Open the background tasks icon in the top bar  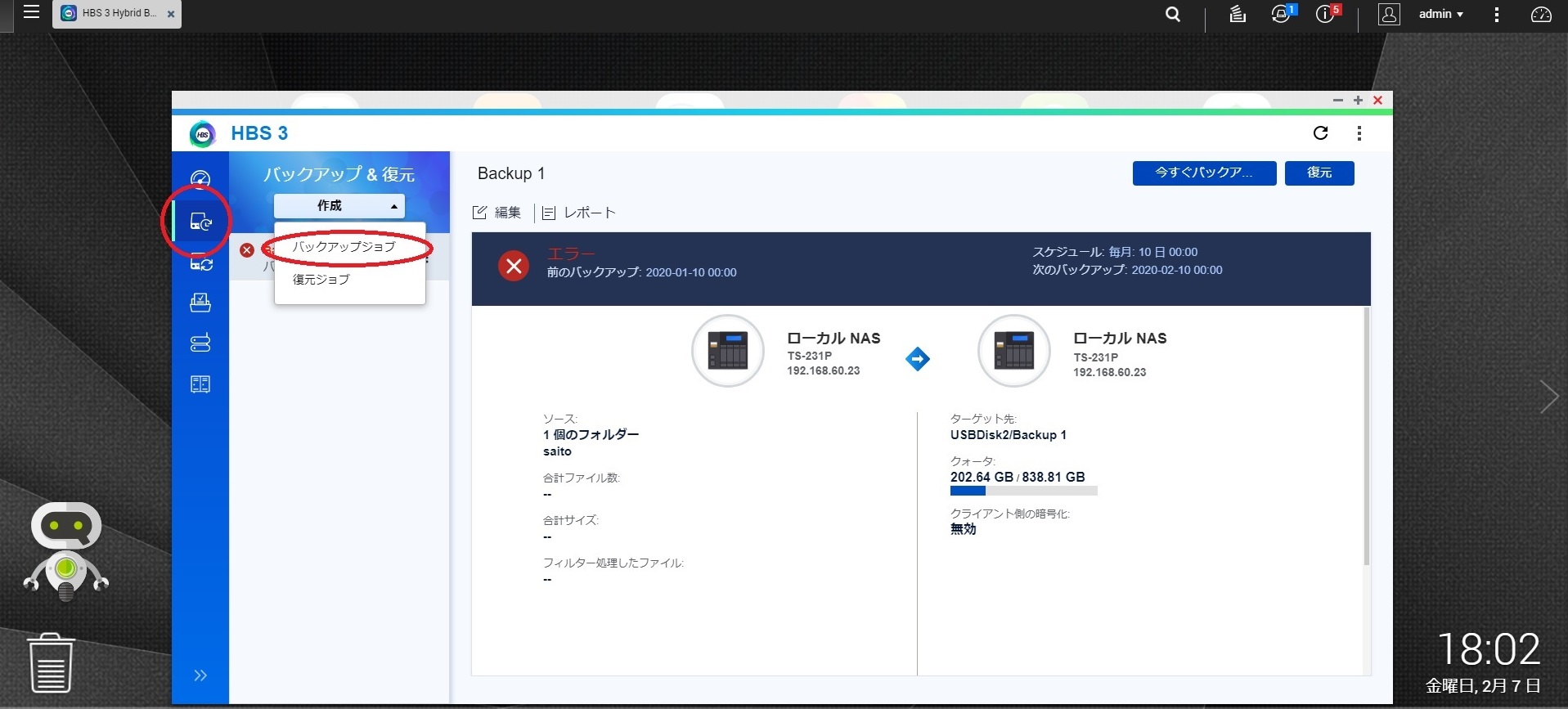[x=1238, y=14]
